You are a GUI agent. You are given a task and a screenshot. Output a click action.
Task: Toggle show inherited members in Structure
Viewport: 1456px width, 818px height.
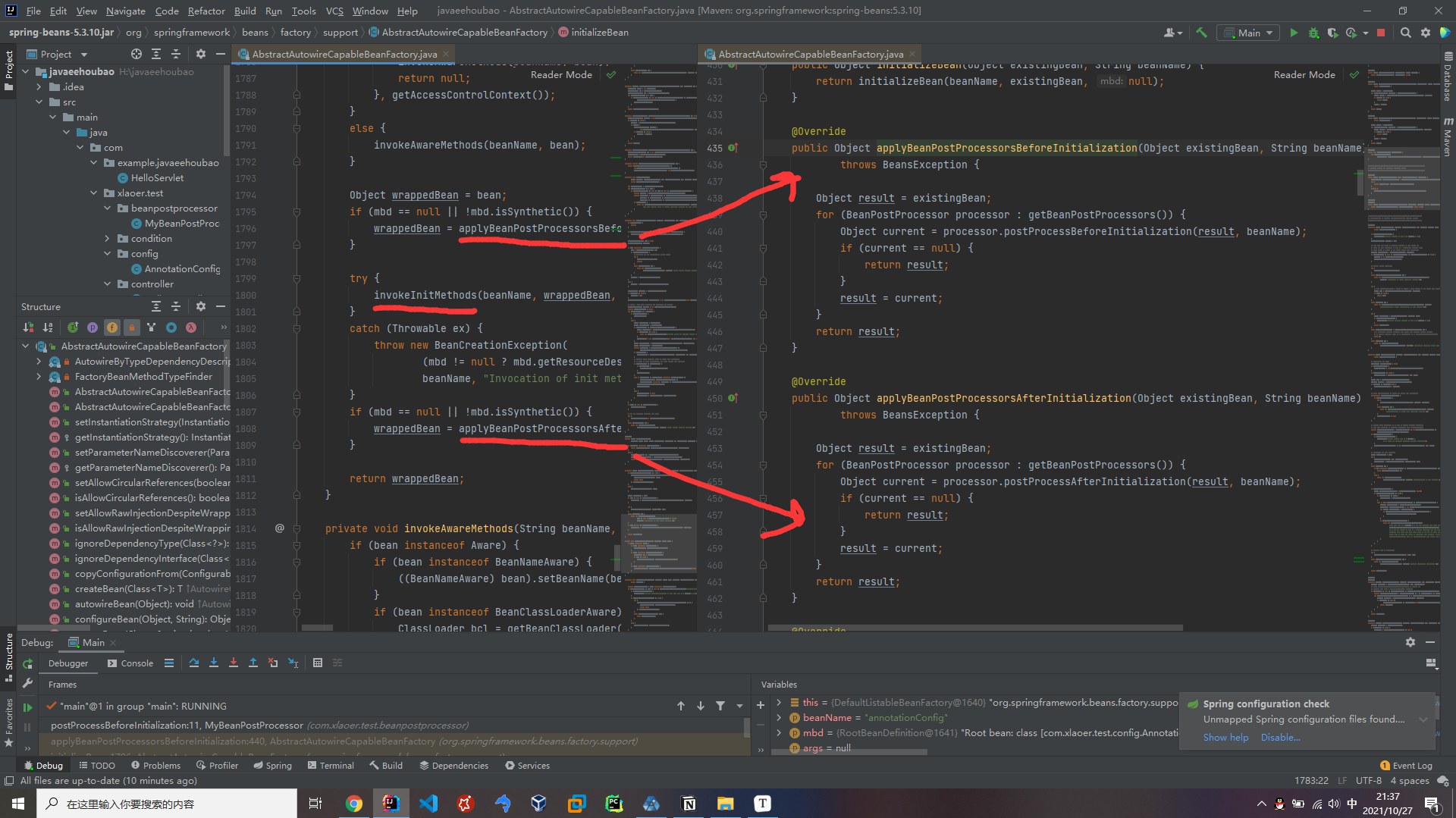pyautogui.click(x=73, y=328)
